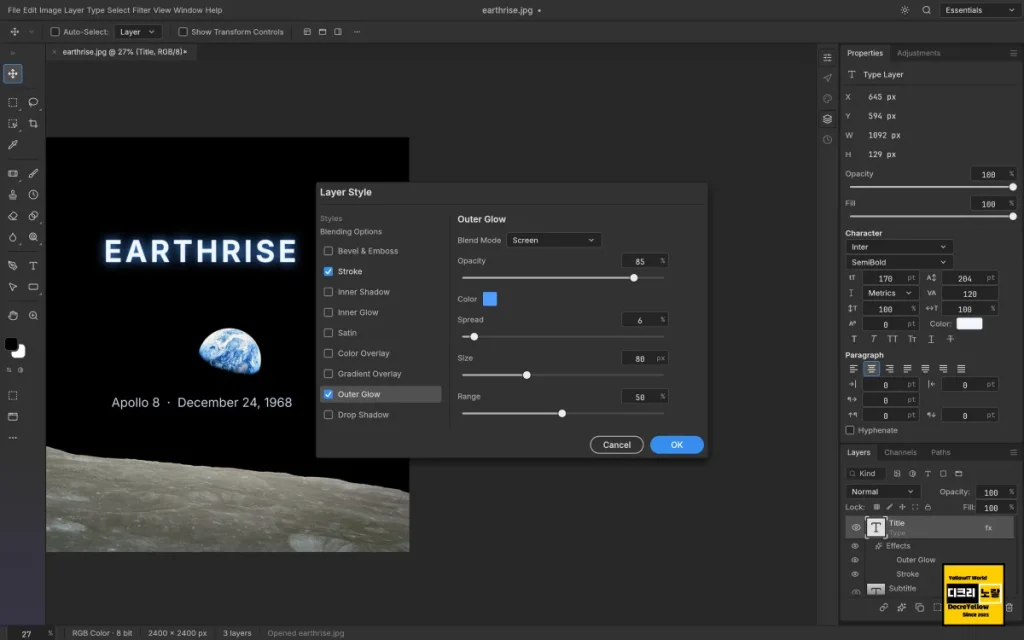This screenshot has width=1024, height=640.
Task: Select Blending Options in the styles list
Action: click(x=351, y=232)
